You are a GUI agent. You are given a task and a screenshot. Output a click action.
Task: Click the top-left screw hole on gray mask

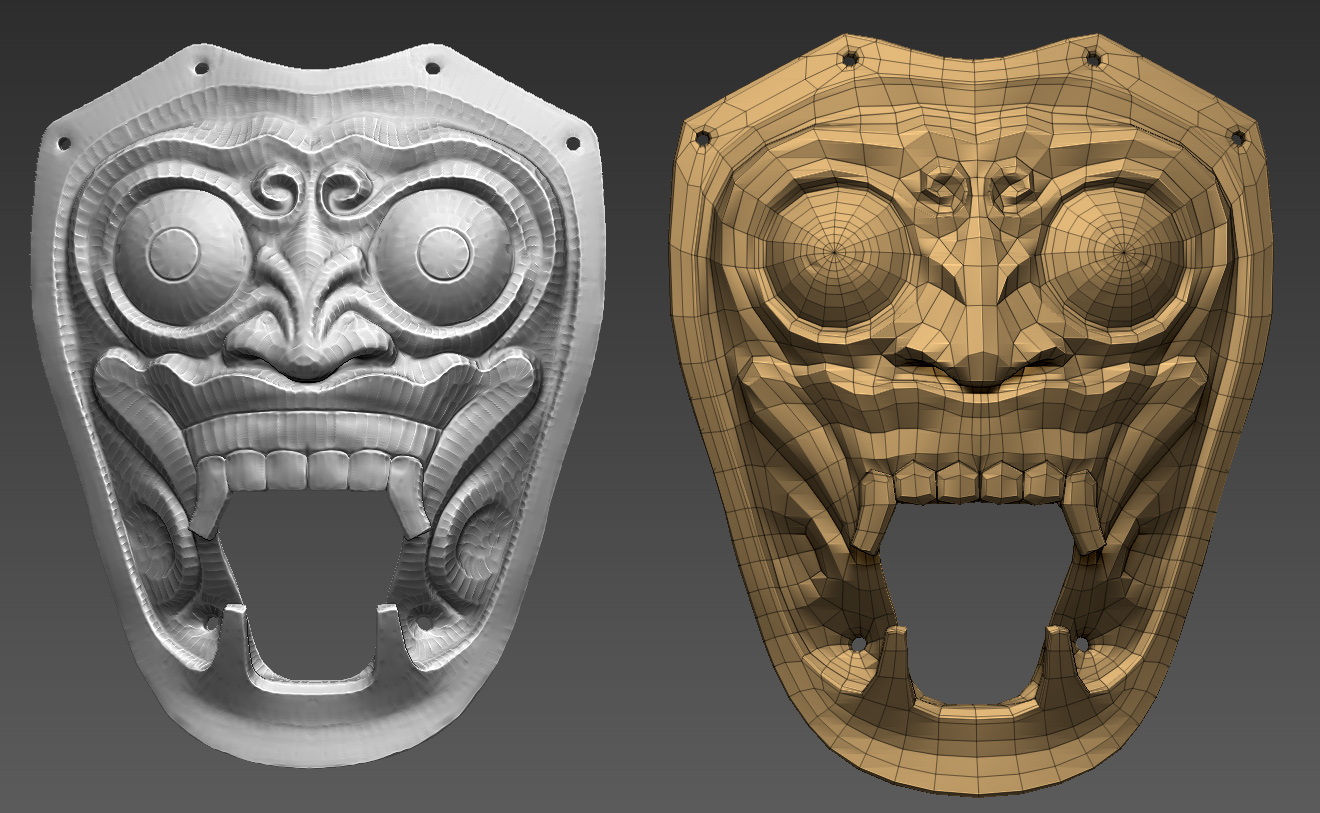[201, 69]
